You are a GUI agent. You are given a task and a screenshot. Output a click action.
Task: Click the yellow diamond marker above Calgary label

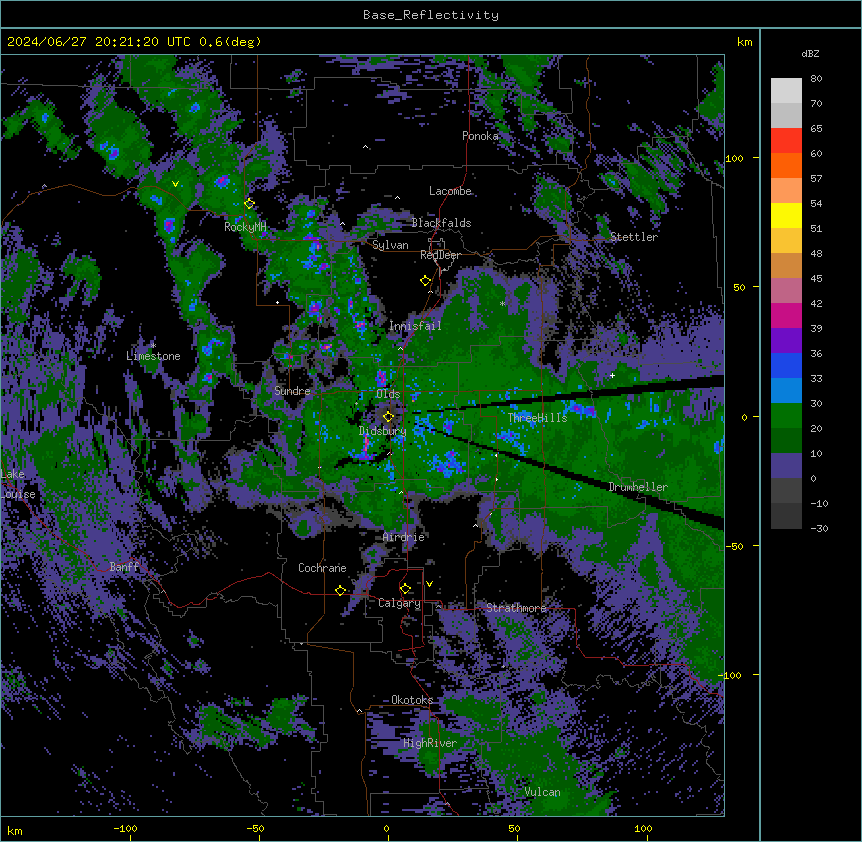pos(405,589)
